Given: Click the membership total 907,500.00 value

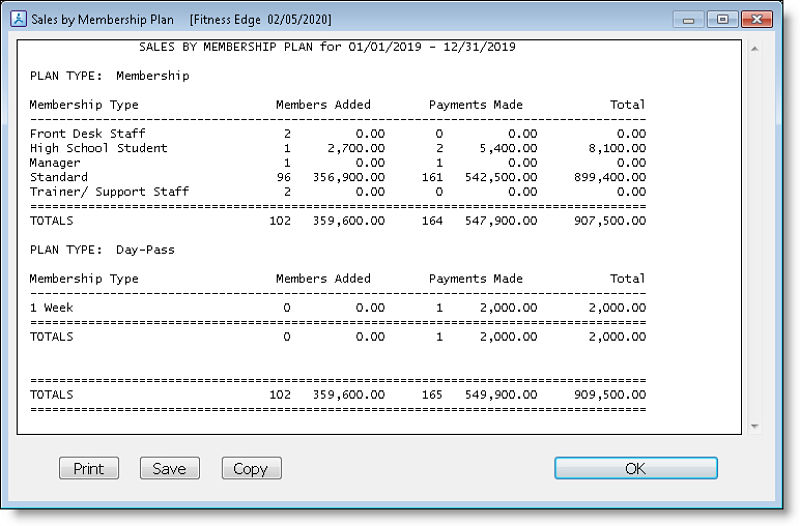Looking at the screenshot, I should 610,221.
